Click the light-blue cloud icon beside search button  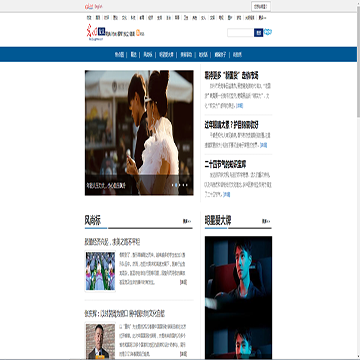[268, 32]
